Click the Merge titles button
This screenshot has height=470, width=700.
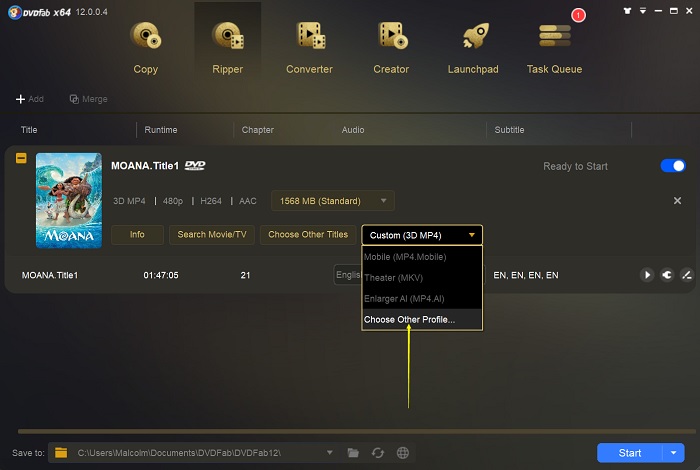88,99
